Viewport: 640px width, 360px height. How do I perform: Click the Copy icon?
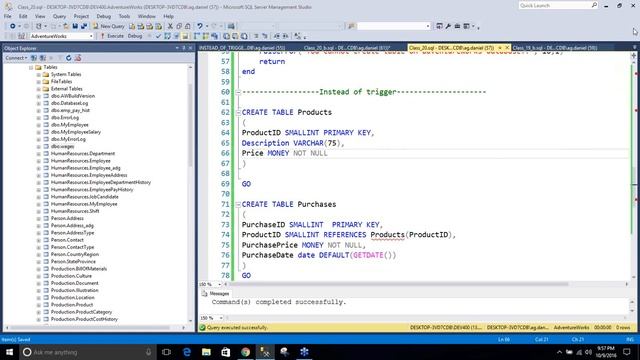coord(179,26)
